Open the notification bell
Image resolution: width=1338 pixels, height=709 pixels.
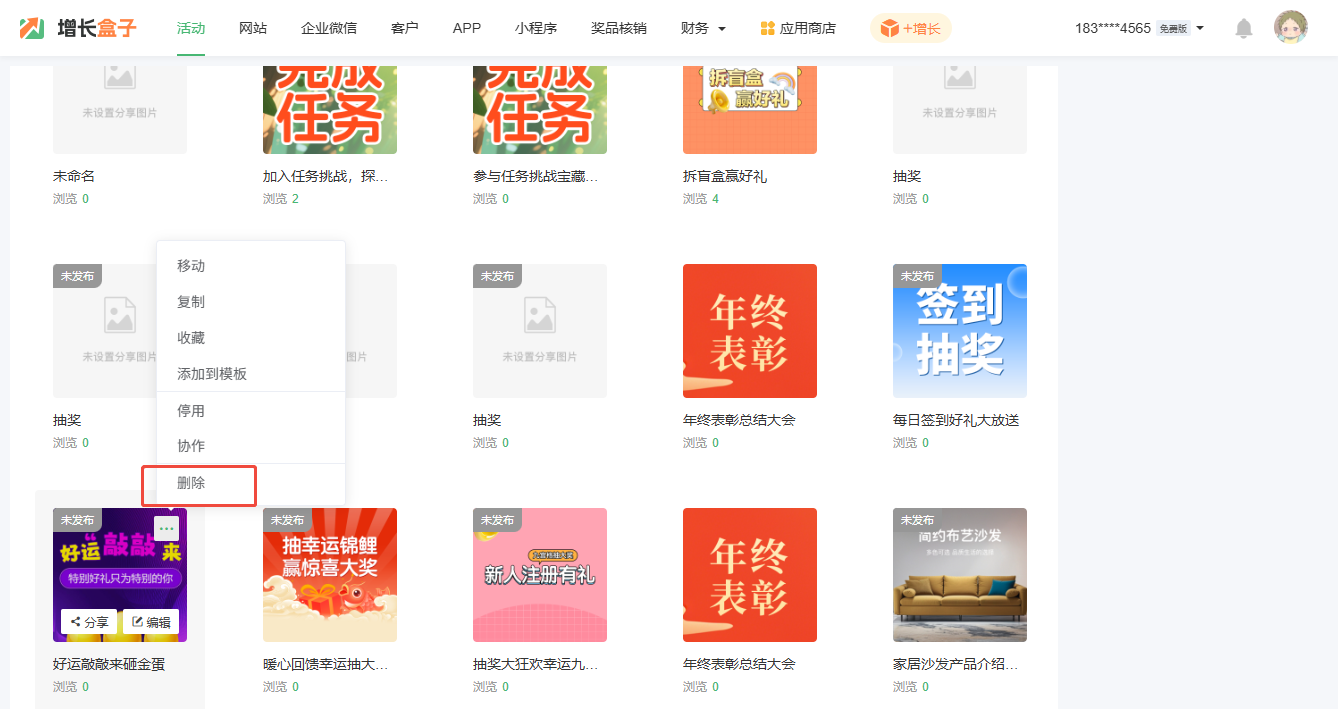[1244, 28]
